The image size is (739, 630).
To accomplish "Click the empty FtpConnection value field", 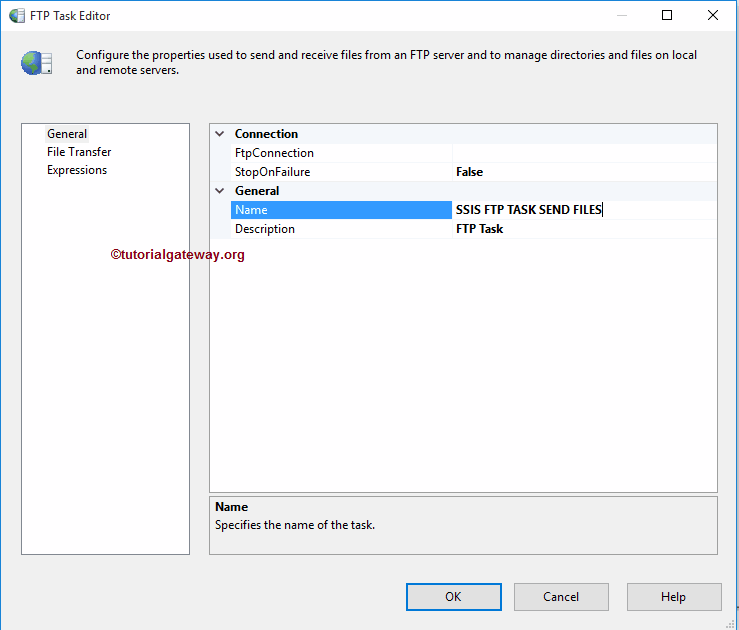I will pyautogui.click(x=584, y=153).
